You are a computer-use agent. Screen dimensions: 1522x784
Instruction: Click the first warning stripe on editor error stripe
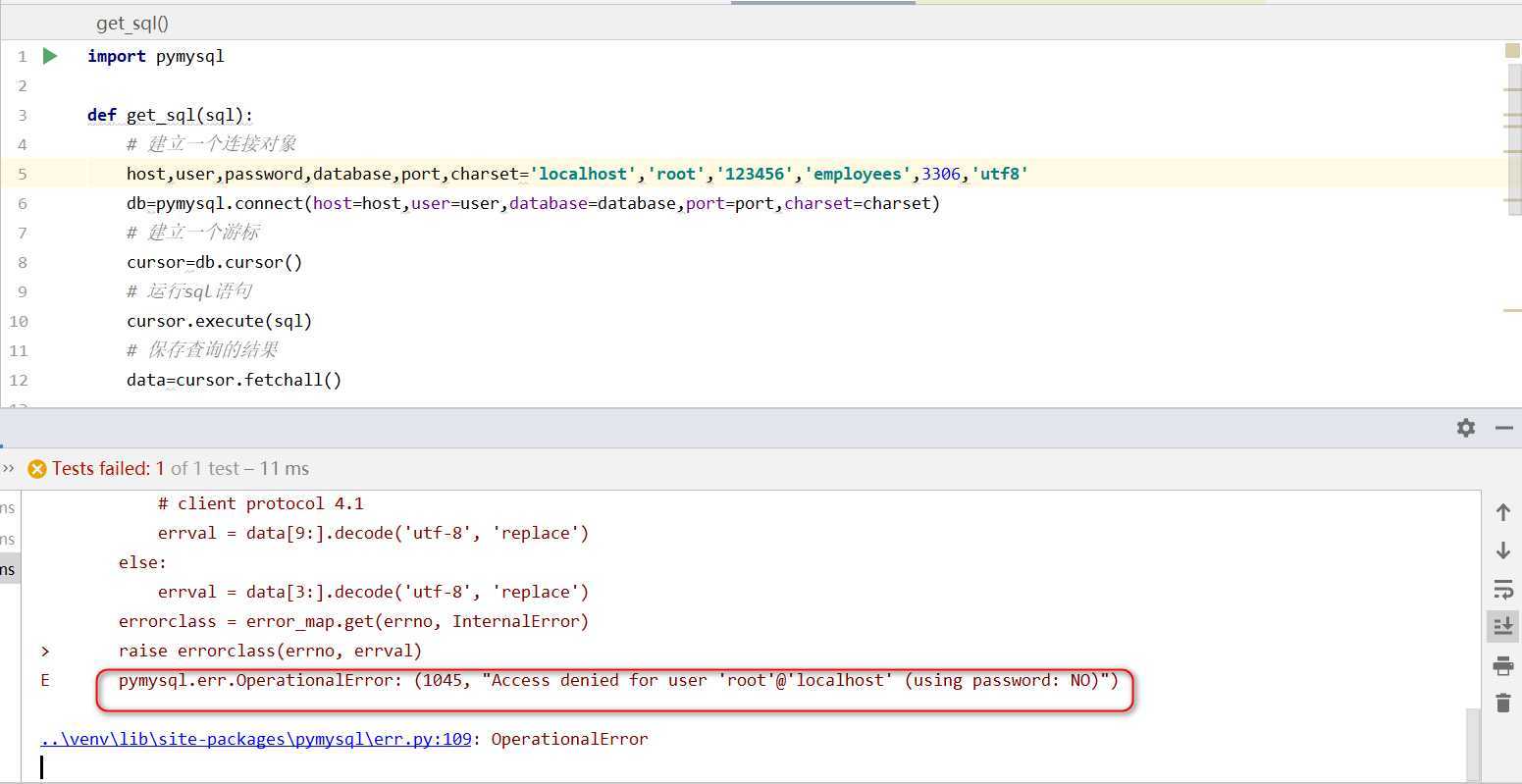[x=1512, y=90]
